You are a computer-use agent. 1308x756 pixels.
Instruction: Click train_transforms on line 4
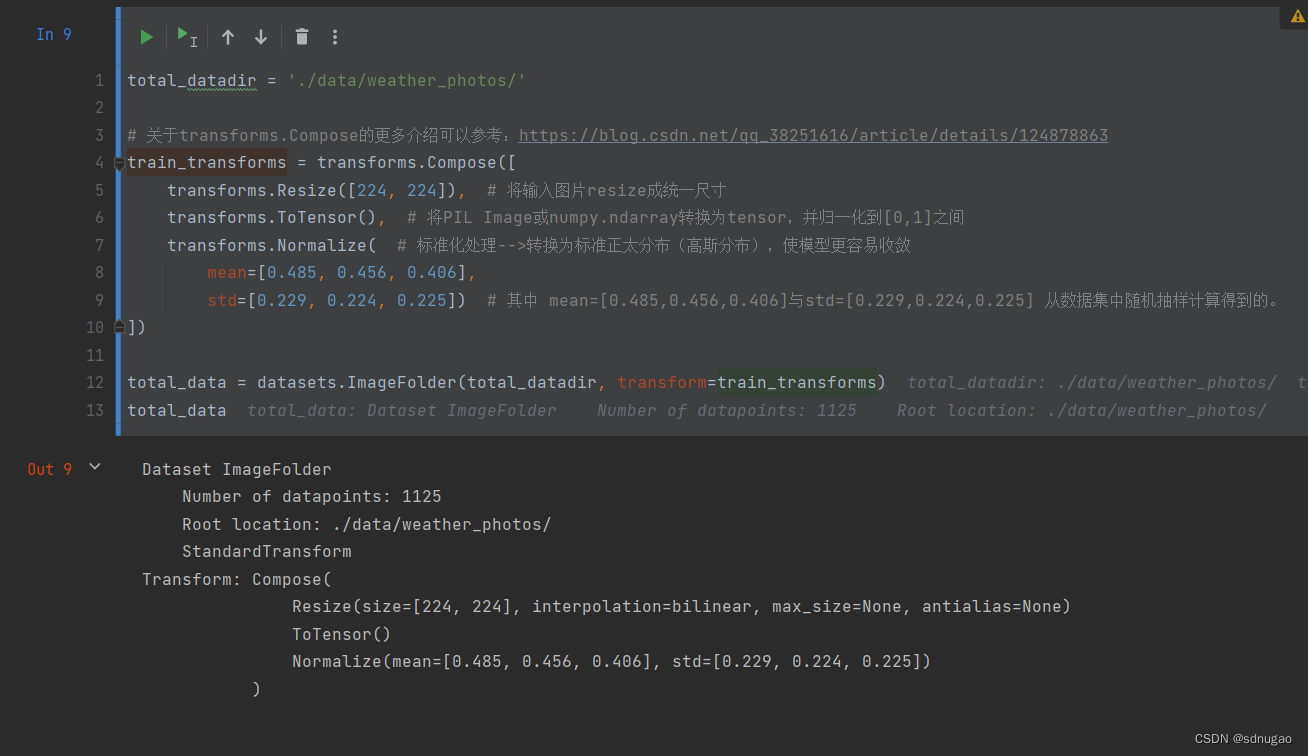pyautogui.click(x=207, y=162)
